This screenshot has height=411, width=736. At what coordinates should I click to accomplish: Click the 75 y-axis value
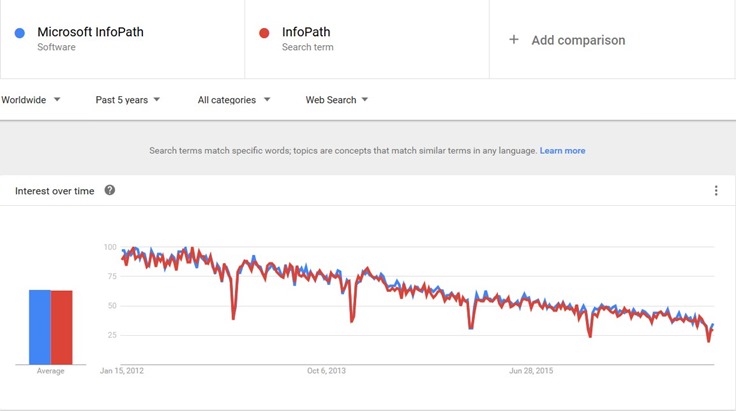[112, 276]
